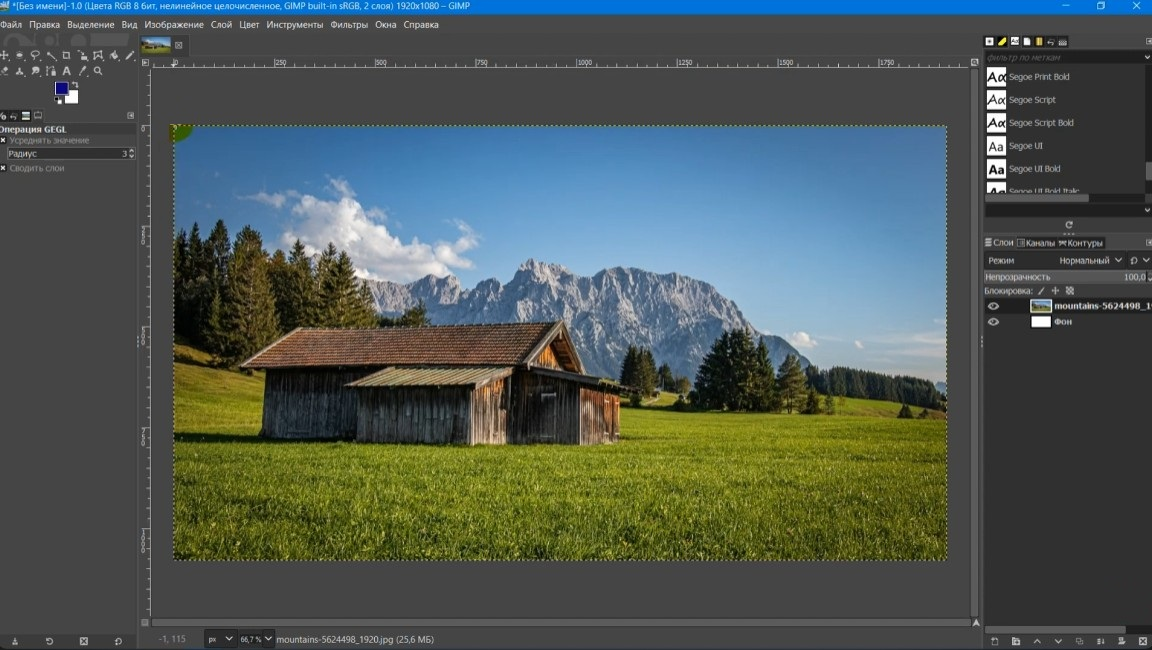The image size is (1152, 650).
Task: Click the blue foreground color swatch
Action: click(x=61, y=88)
